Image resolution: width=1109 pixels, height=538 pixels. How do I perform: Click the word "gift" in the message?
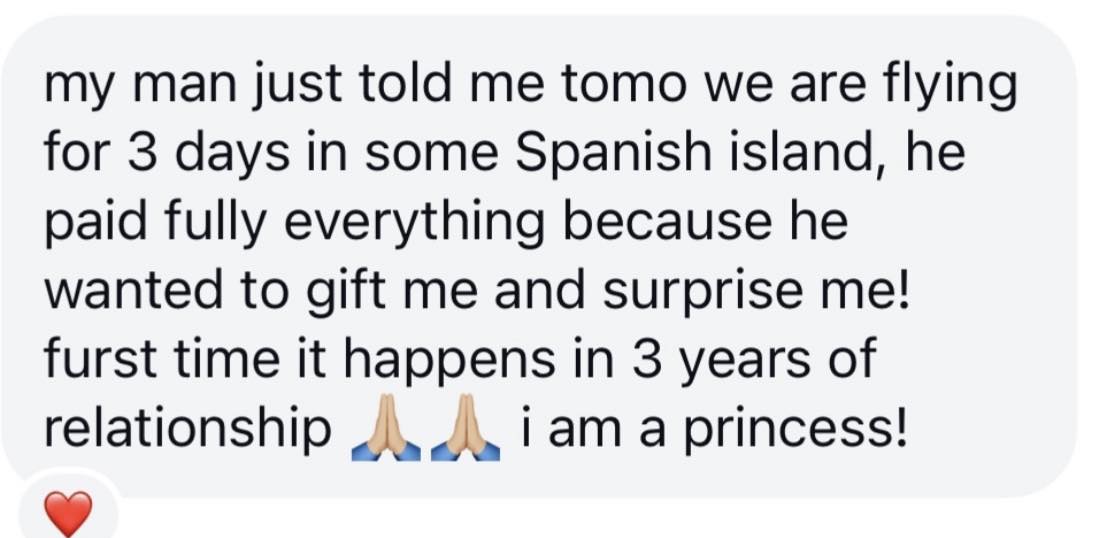[356, 292]
